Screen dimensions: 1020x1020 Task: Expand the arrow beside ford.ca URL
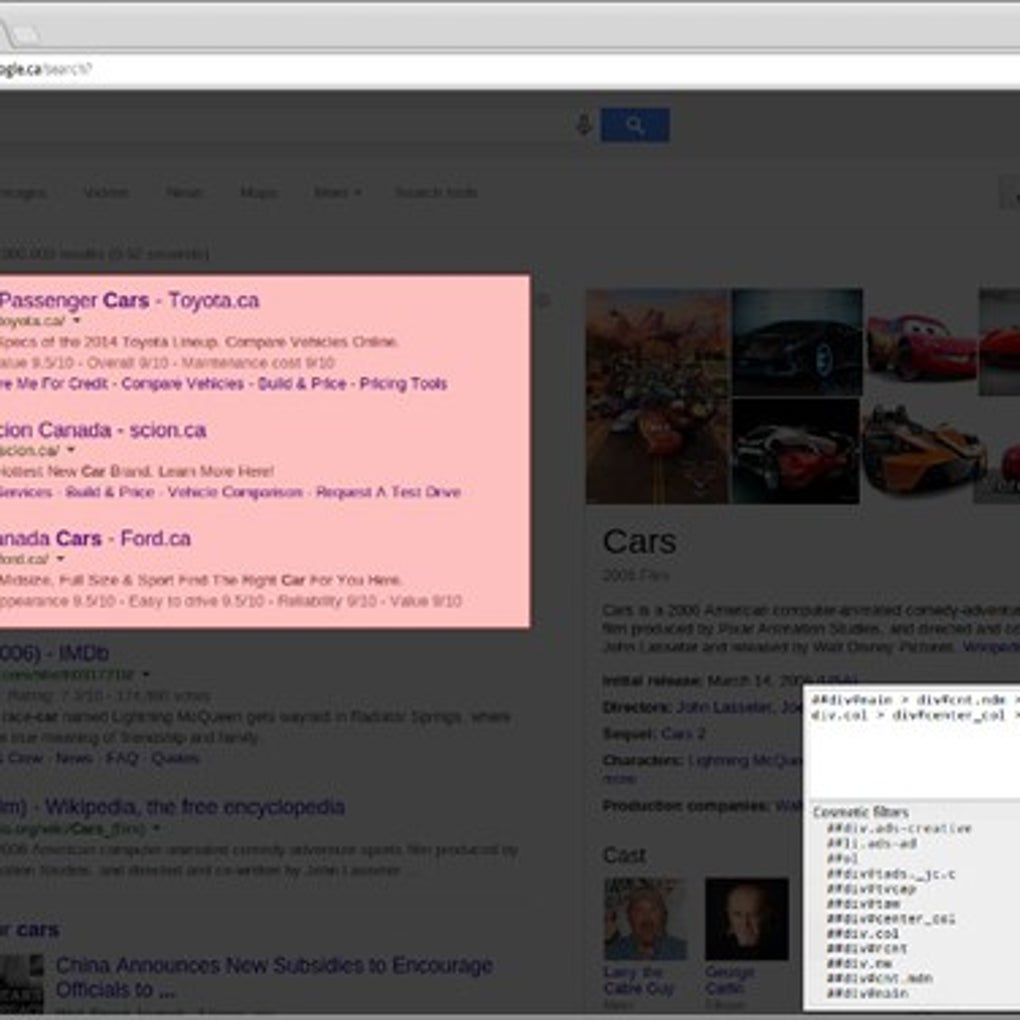pos(60,558)
